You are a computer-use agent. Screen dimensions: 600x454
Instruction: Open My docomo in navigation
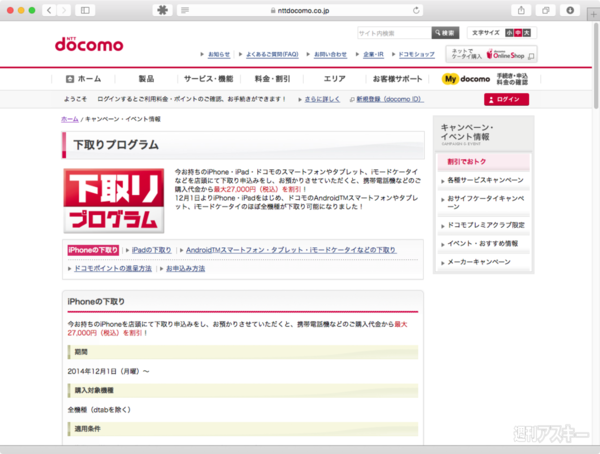[x=485, y=79]
